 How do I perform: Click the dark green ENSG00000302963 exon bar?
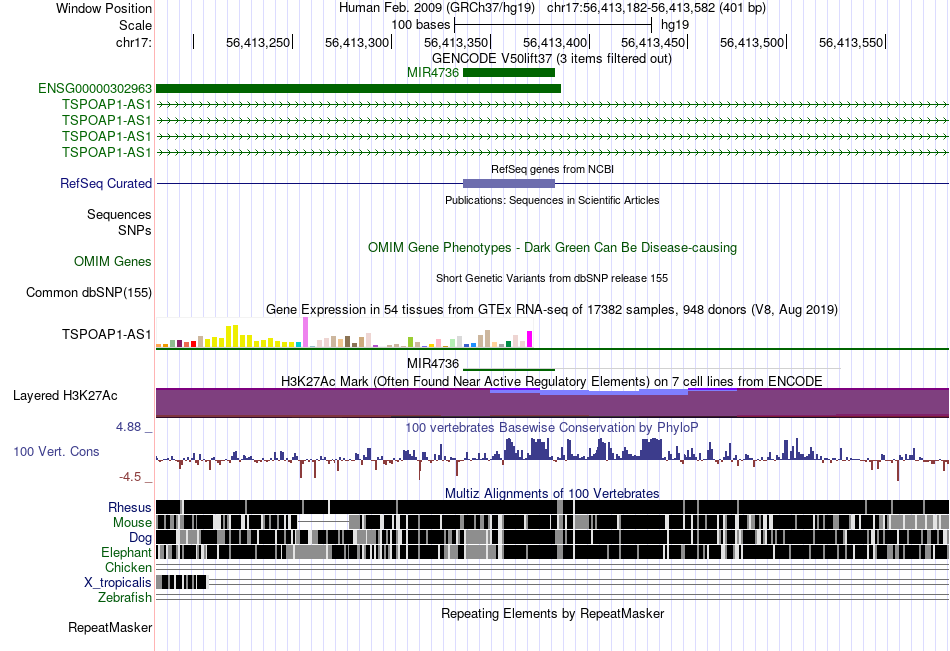click(x=358, y=88)
